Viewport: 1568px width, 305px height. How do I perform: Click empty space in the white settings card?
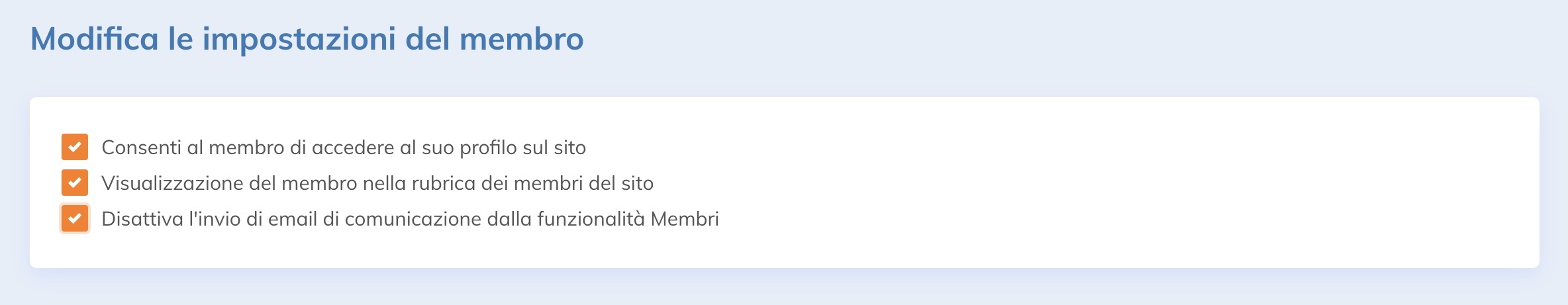point(1126,185)
